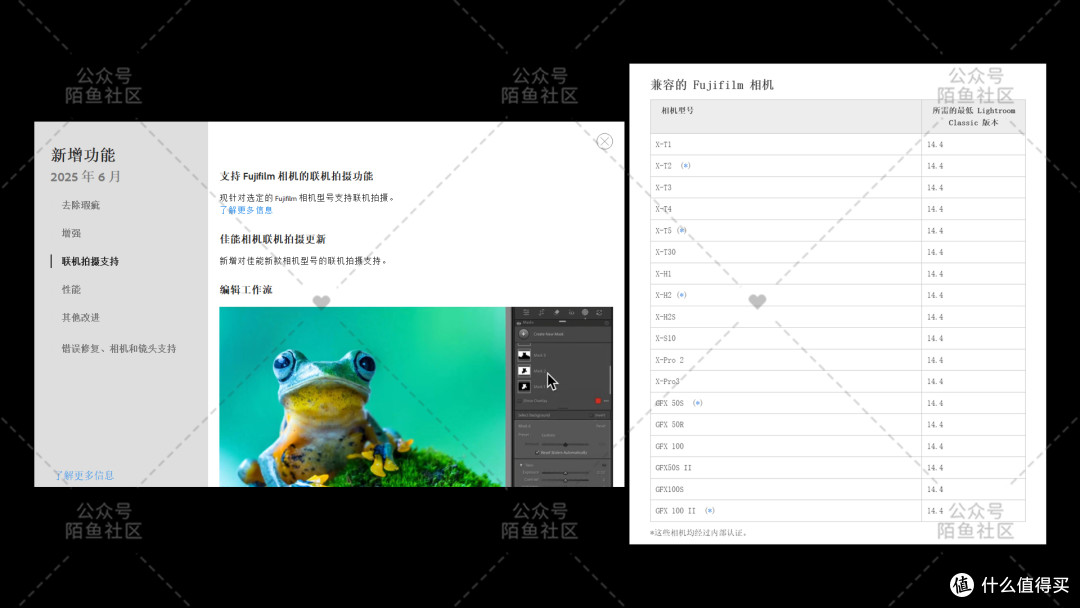Click the asterisk link beside X-T2
1080x608 pixels.
pyautogui.click(x=685, y=166)
